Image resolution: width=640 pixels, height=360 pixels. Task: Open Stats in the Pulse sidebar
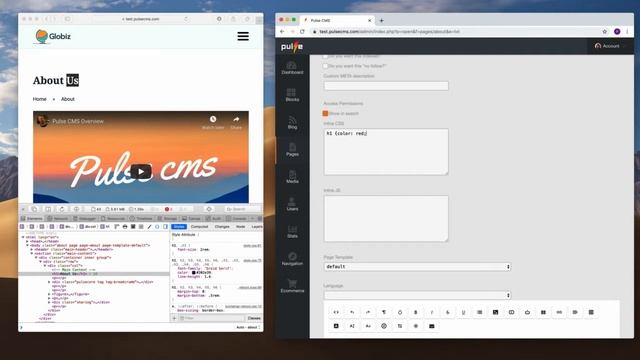tap(292, 232)
